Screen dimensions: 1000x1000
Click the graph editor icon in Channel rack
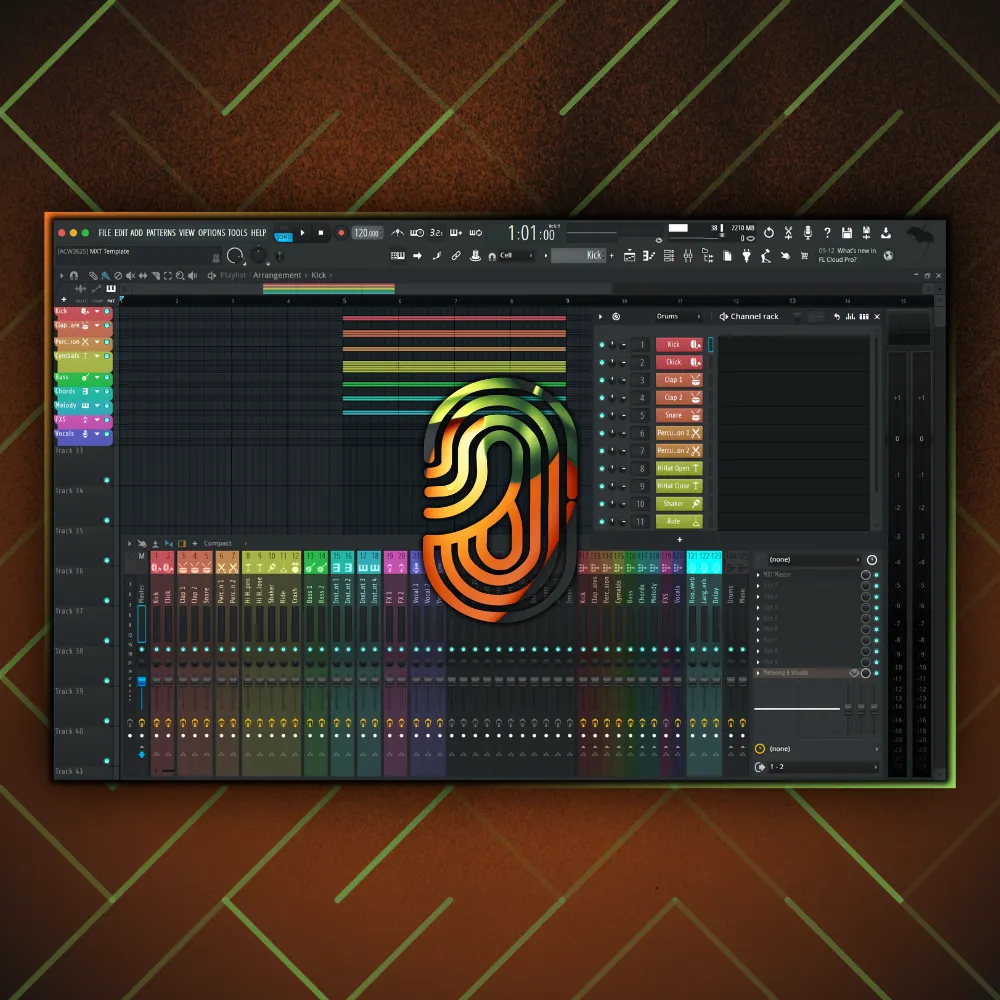click(x=850, y=317)
